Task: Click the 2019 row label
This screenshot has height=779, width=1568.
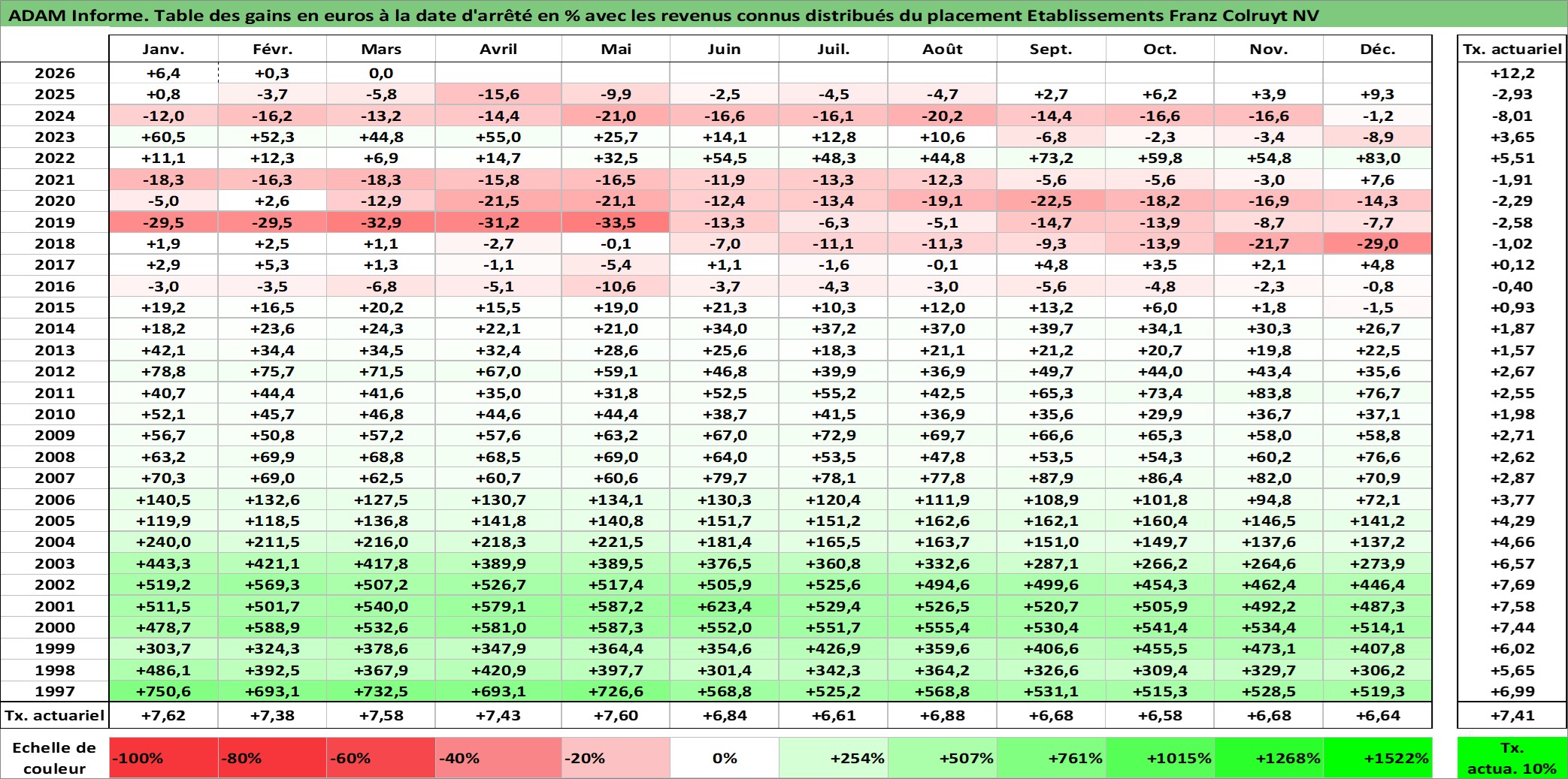Action: coord(55,222)
